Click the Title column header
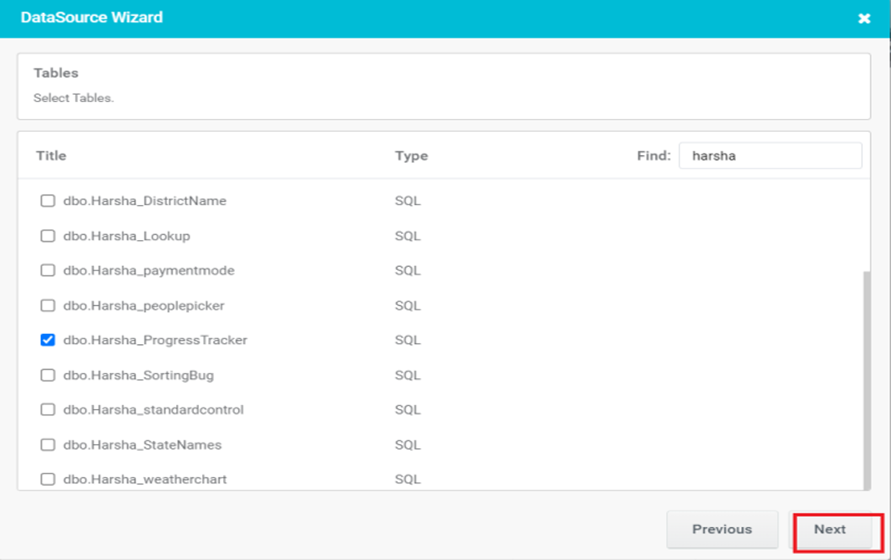 pyautogui.click(x=51, y=156)
